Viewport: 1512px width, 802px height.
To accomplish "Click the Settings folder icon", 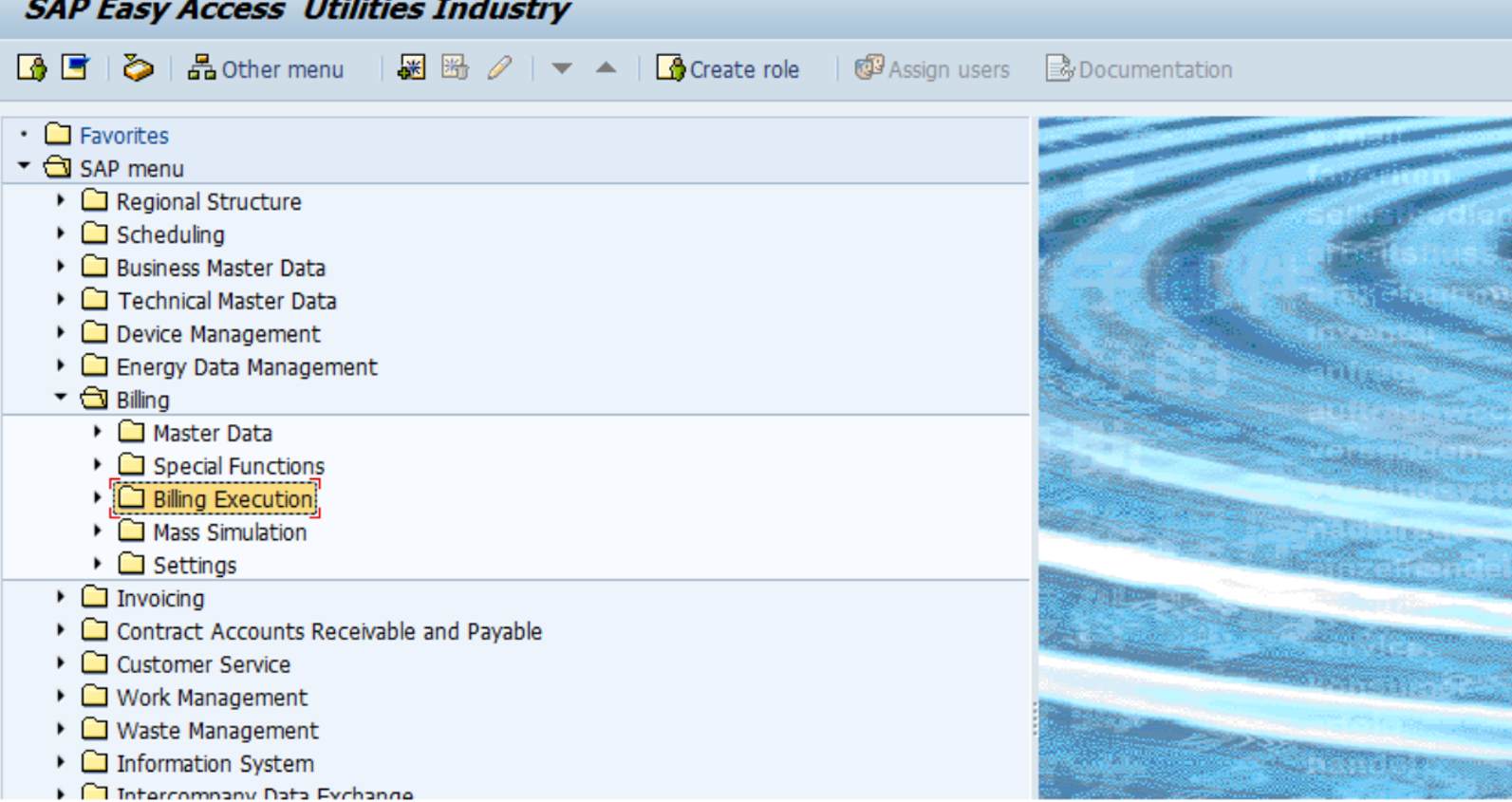I will (x=131, y=564).
